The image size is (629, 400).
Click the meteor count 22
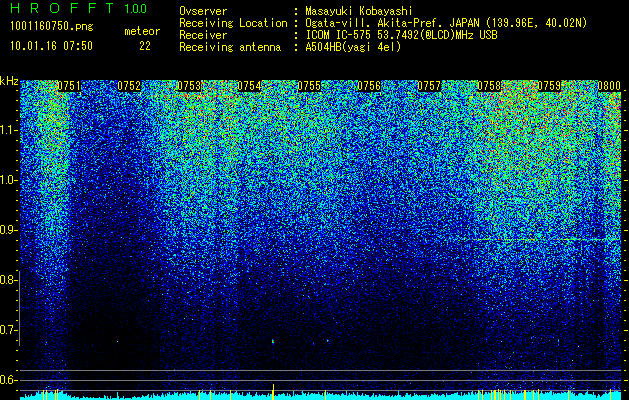tap(145, 46)
